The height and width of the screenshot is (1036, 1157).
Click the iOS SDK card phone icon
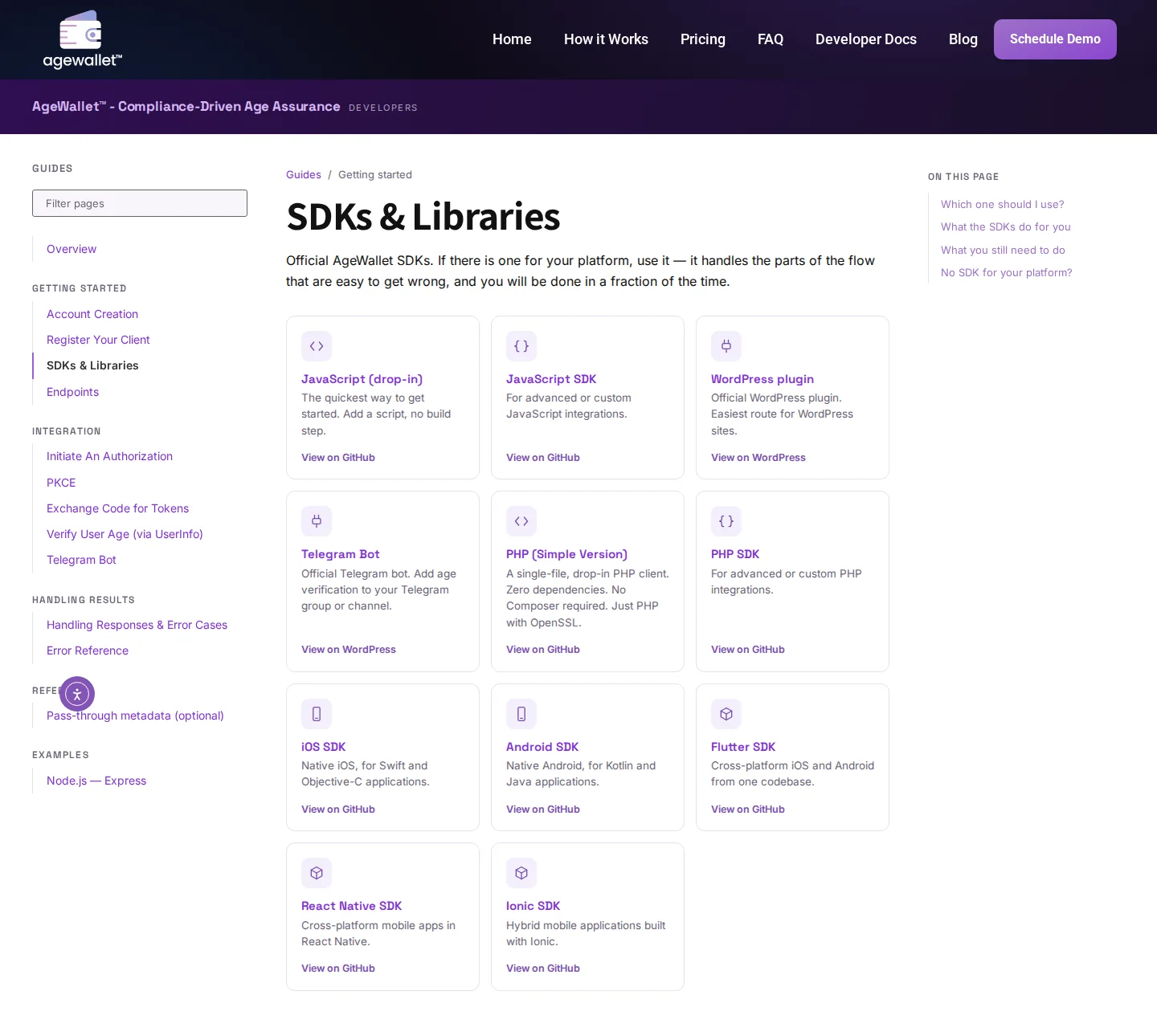pos(317,714)
